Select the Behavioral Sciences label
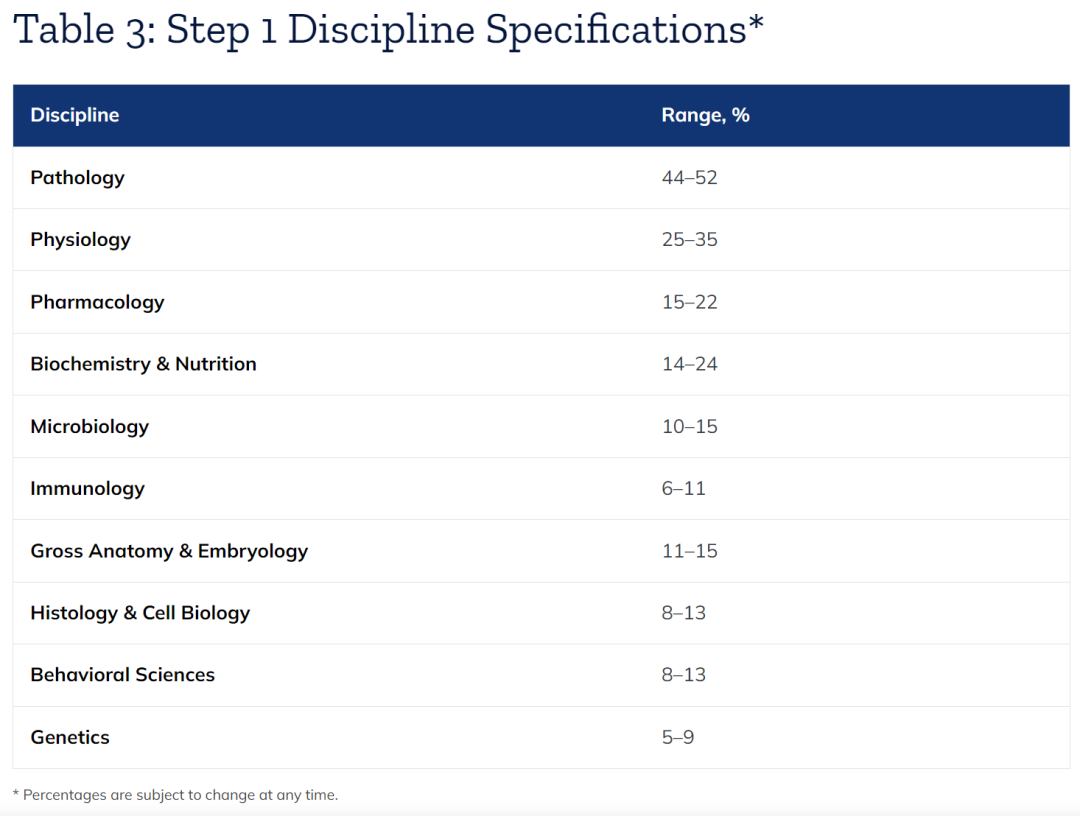This screenshot has height=816, width=1080. (x=123, y=675)
